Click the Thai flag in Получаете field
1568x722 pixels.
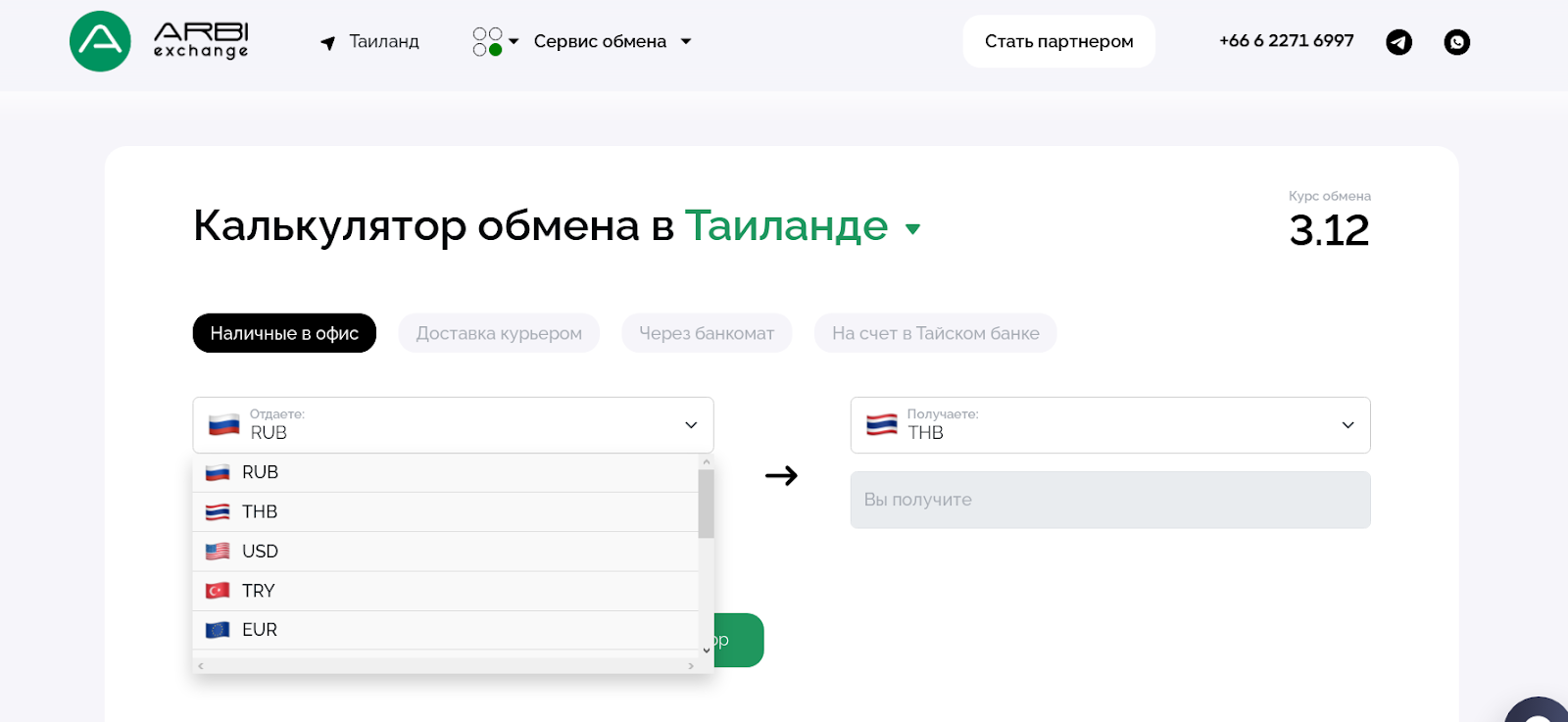(x=882, y=425)
